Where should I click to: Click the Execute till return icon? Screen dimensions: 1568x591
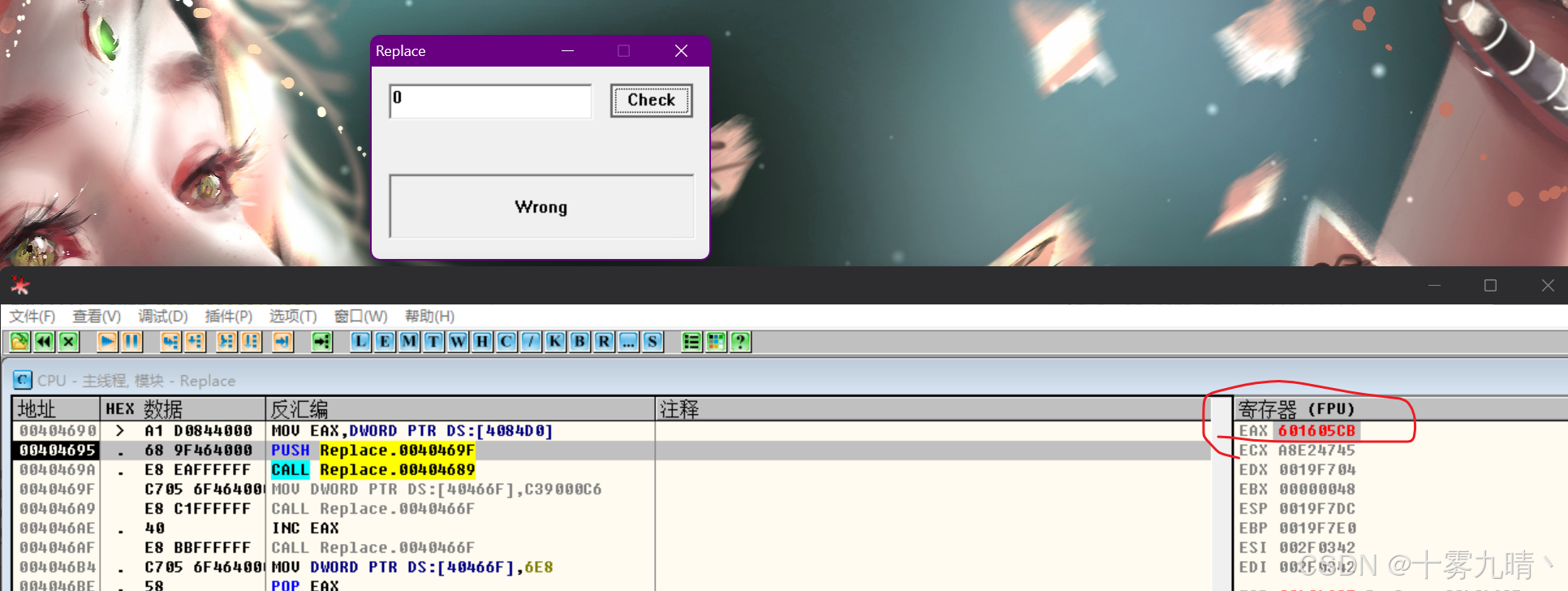click(282, 342)
